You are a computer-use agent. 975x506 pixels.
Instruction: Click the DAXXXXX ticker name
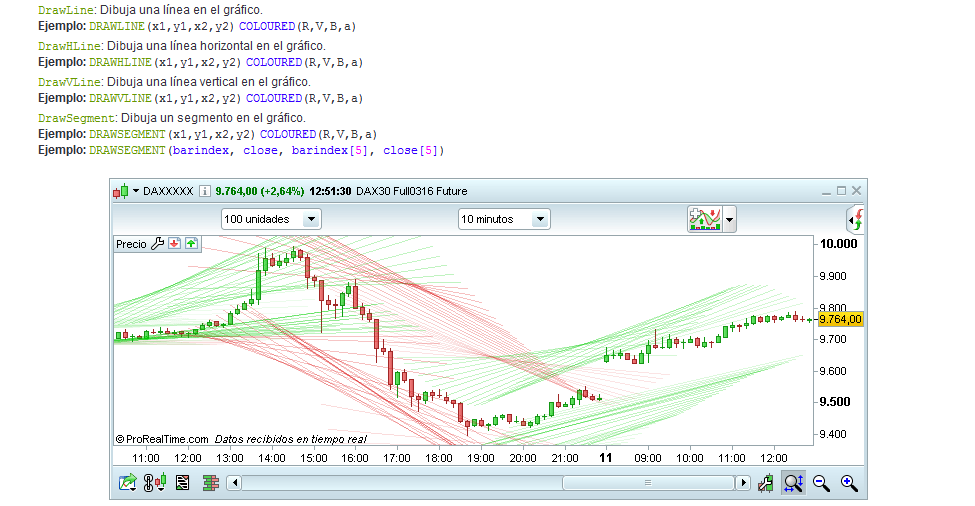click(x=168, y=191)
